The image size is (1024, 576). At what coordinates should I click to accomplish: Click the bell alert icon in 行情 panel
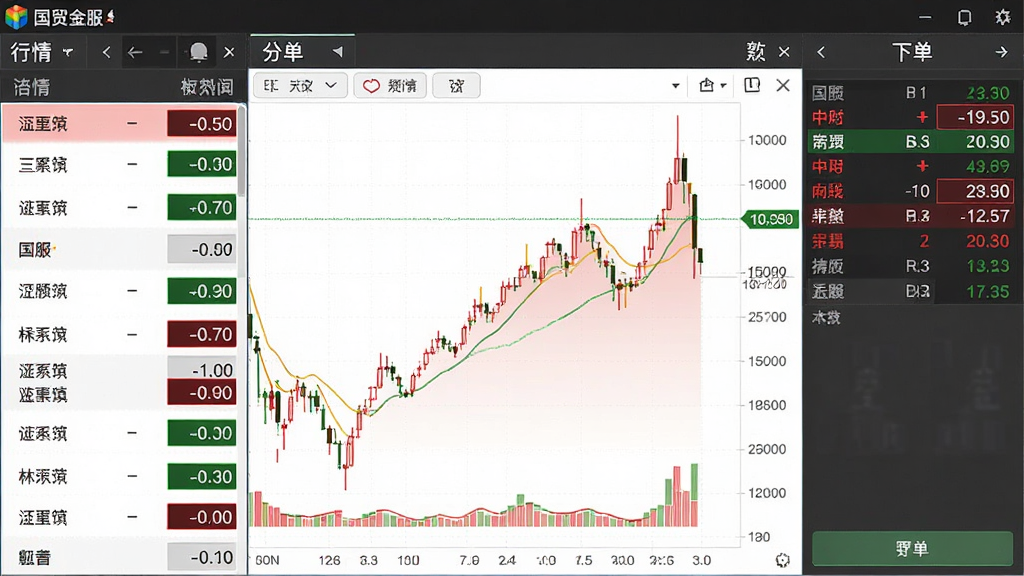click(x=199, y=52)
